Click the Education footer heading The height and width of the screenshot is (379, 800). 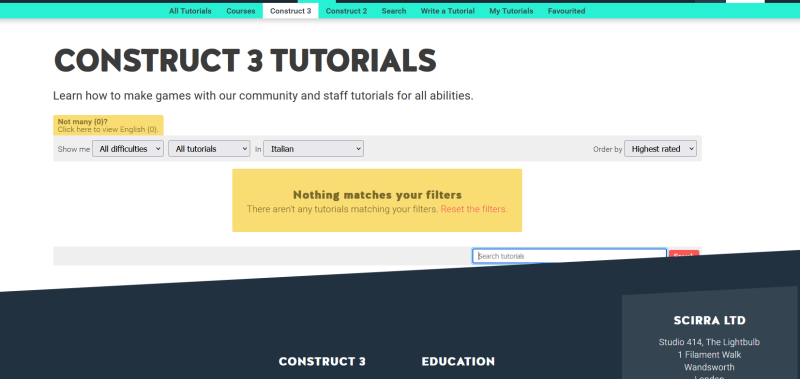[458, 362]
